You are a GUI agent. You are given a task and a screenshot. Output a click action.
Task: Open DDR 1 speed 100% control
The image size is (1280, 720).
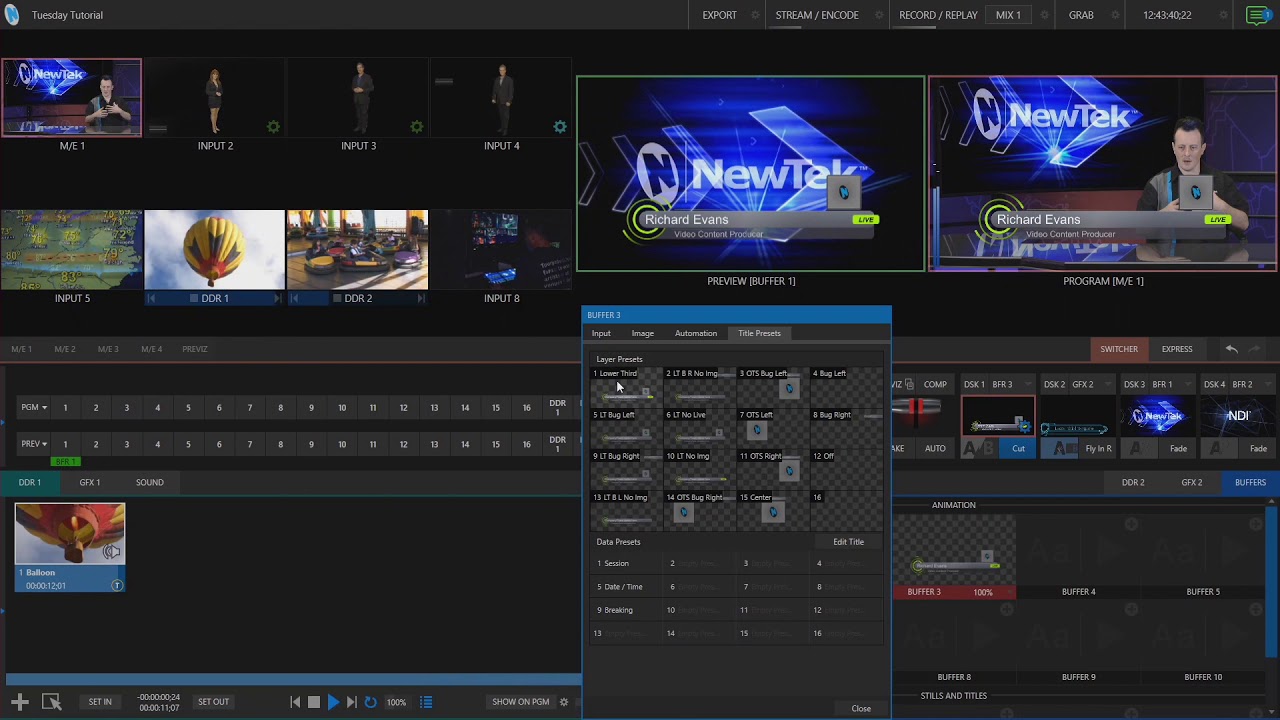point(396,702)
